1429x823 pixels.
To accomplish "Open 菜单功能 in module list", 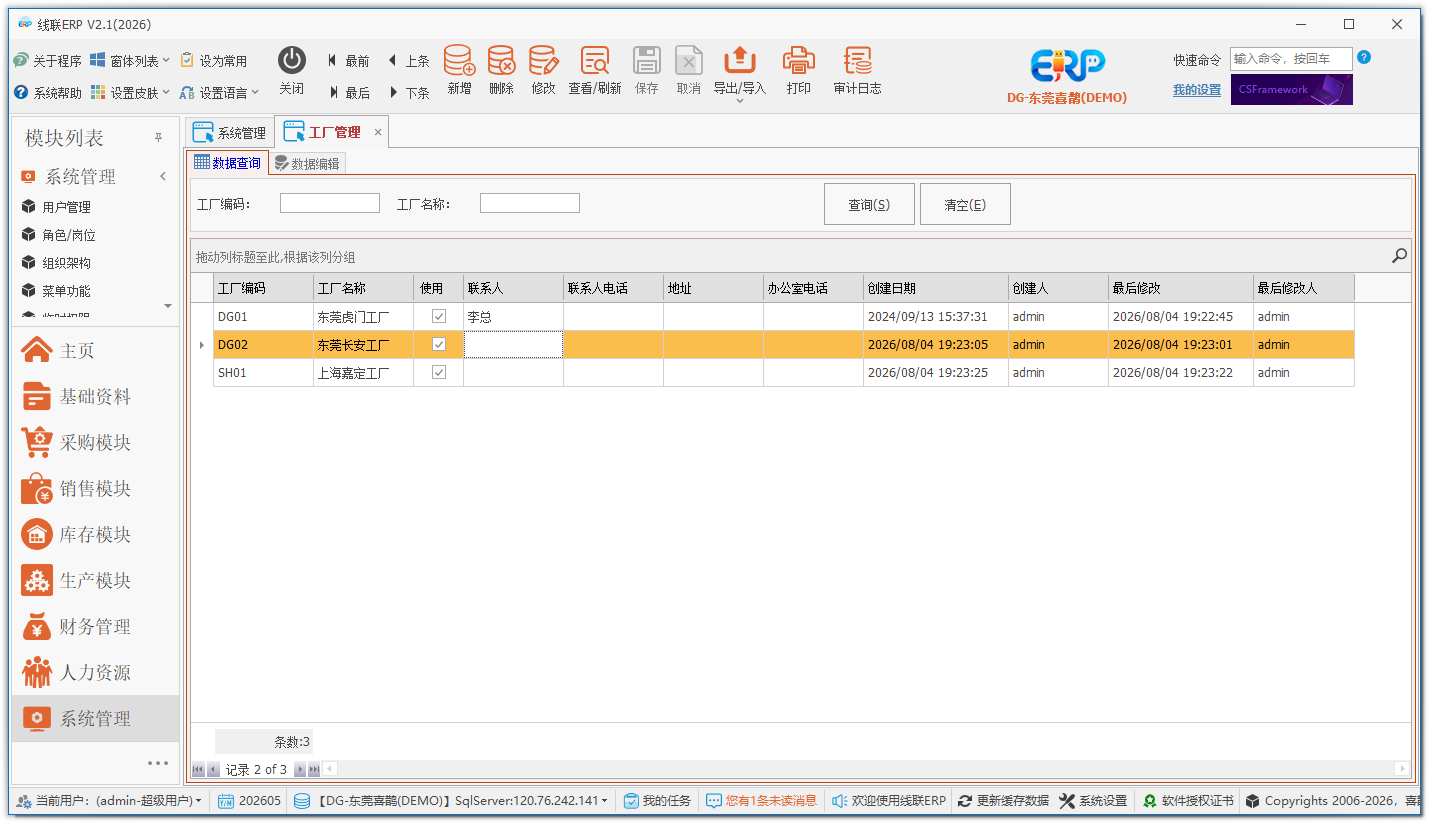I will point(66,291).
